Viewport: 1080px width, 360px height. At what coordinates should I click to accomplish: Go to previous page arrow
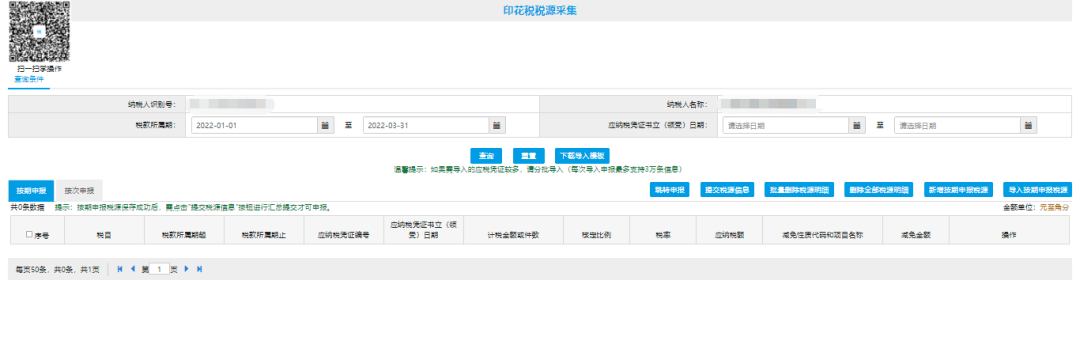coord(133,269)
